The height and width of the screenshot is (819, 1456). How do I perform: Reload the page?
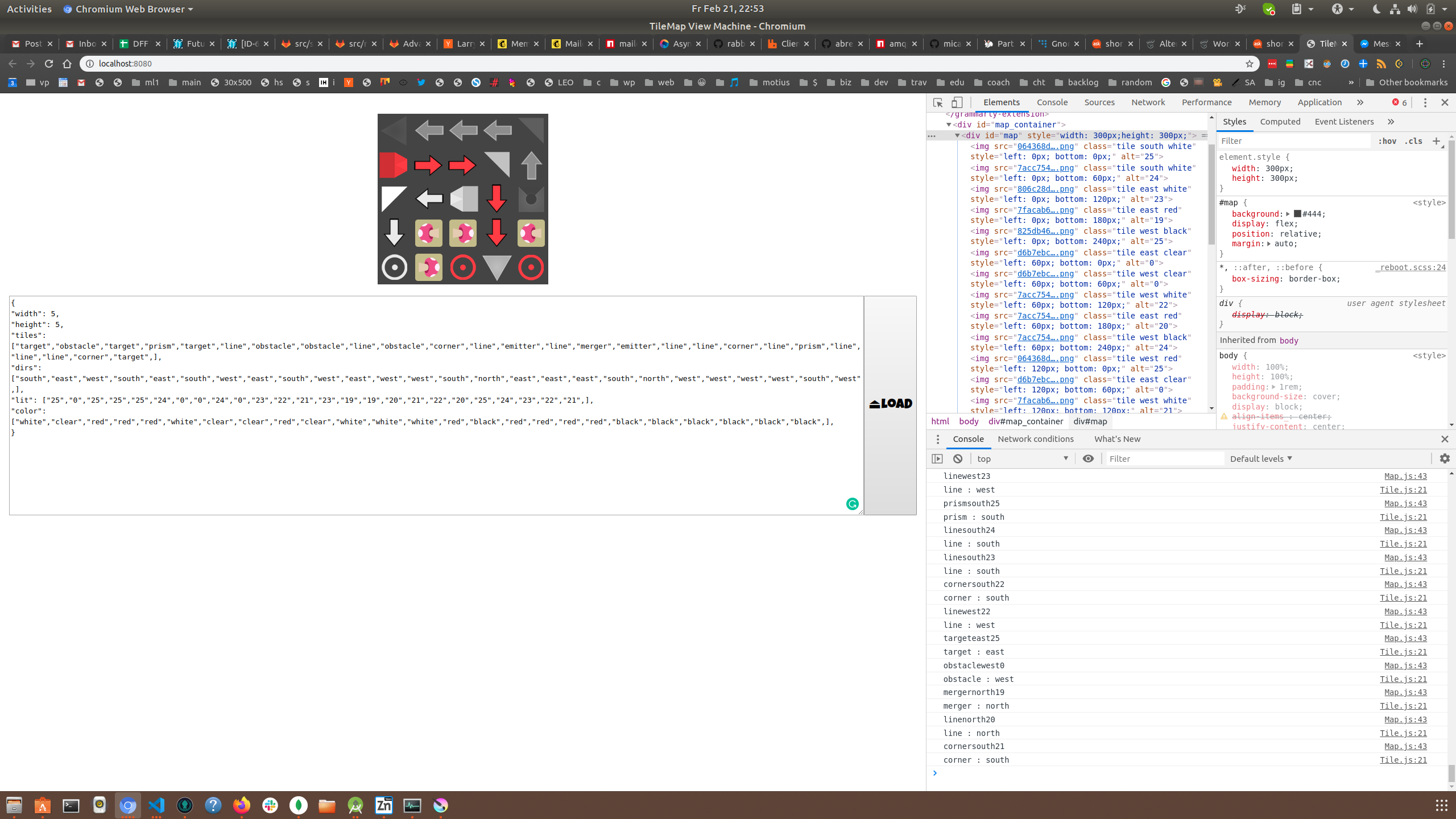[x=49, y=64]
